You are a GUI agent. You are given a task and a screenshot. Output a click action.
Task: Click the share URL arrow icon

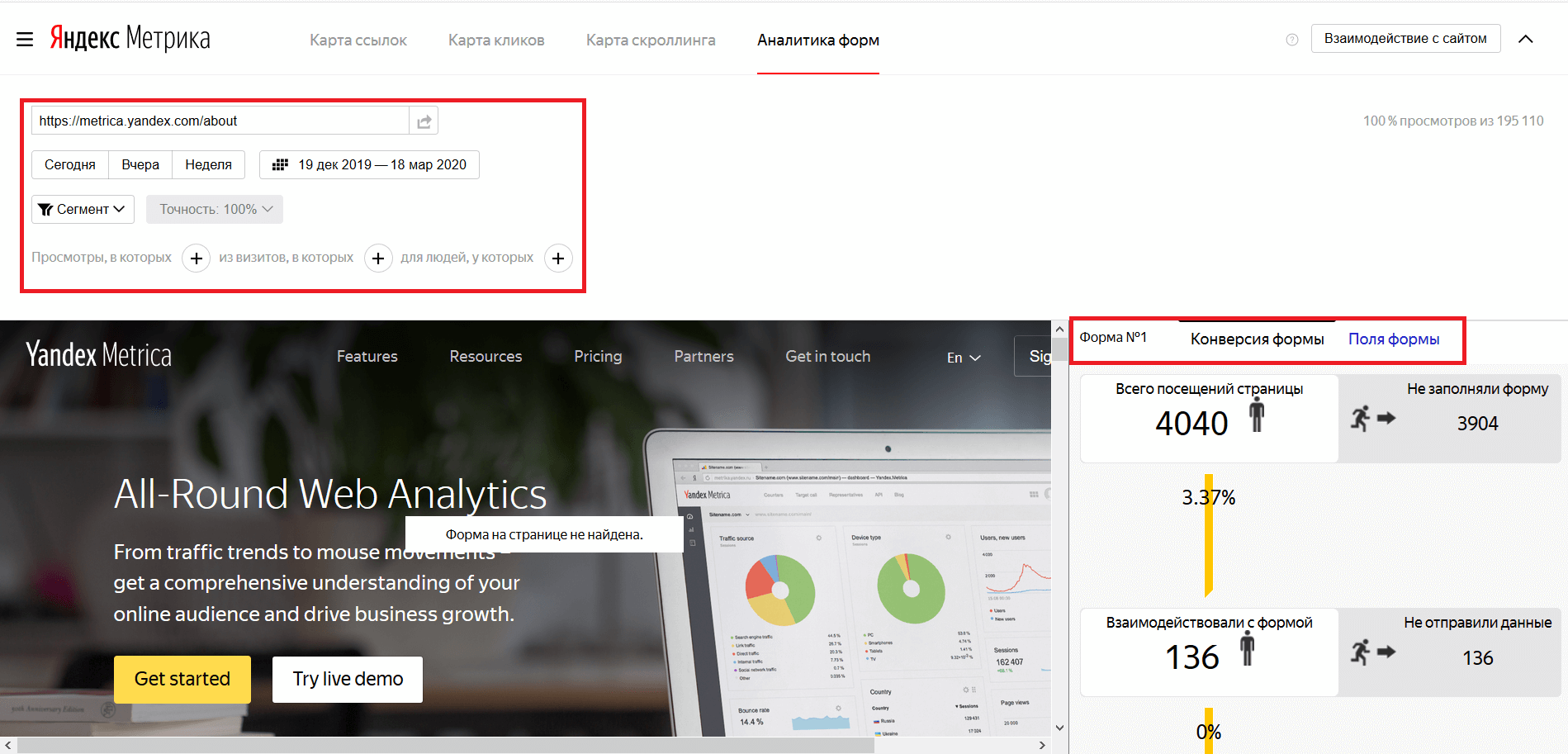tap(424, 121)
